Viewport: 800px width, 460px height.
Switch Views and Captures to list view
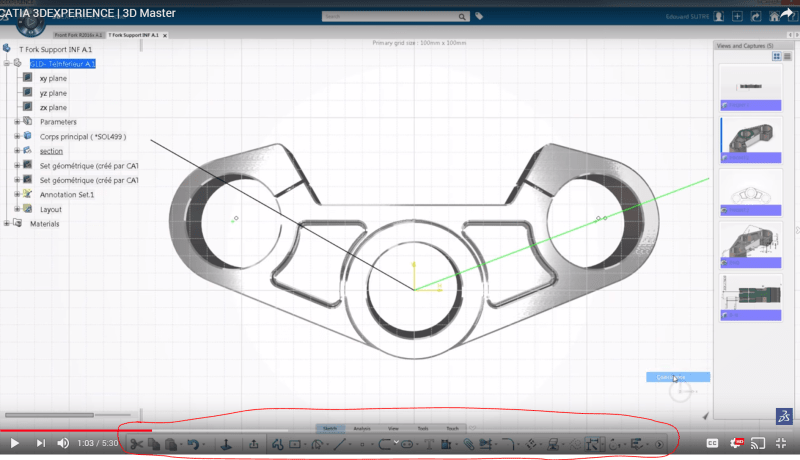[786, 57]
